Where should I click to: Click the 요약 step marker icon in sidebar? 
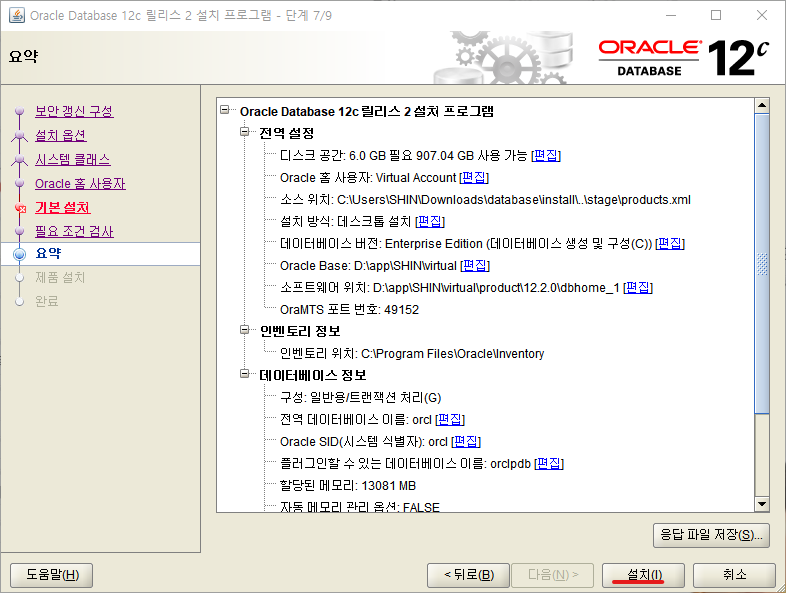point(20,254)
